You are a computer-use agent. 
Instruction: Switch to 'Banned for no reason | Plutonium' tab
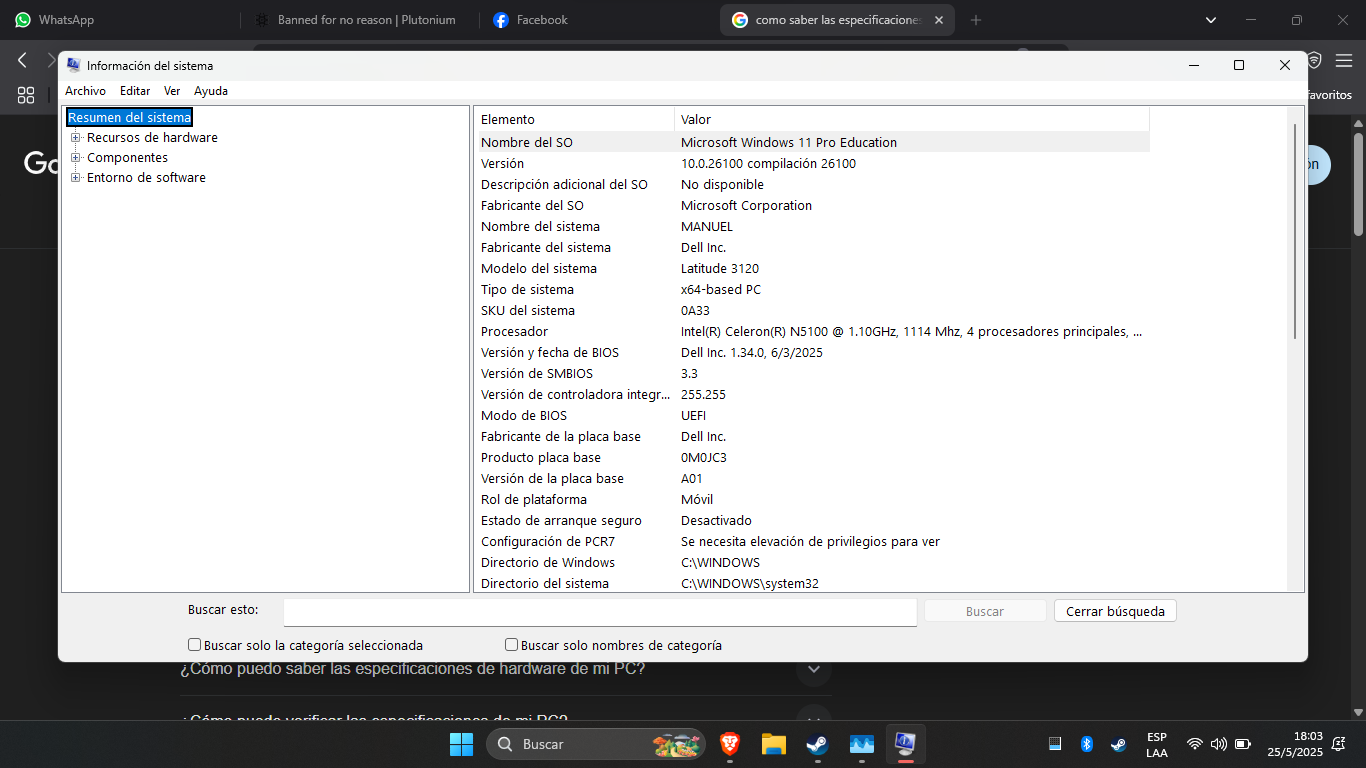[x=359, y=20]
